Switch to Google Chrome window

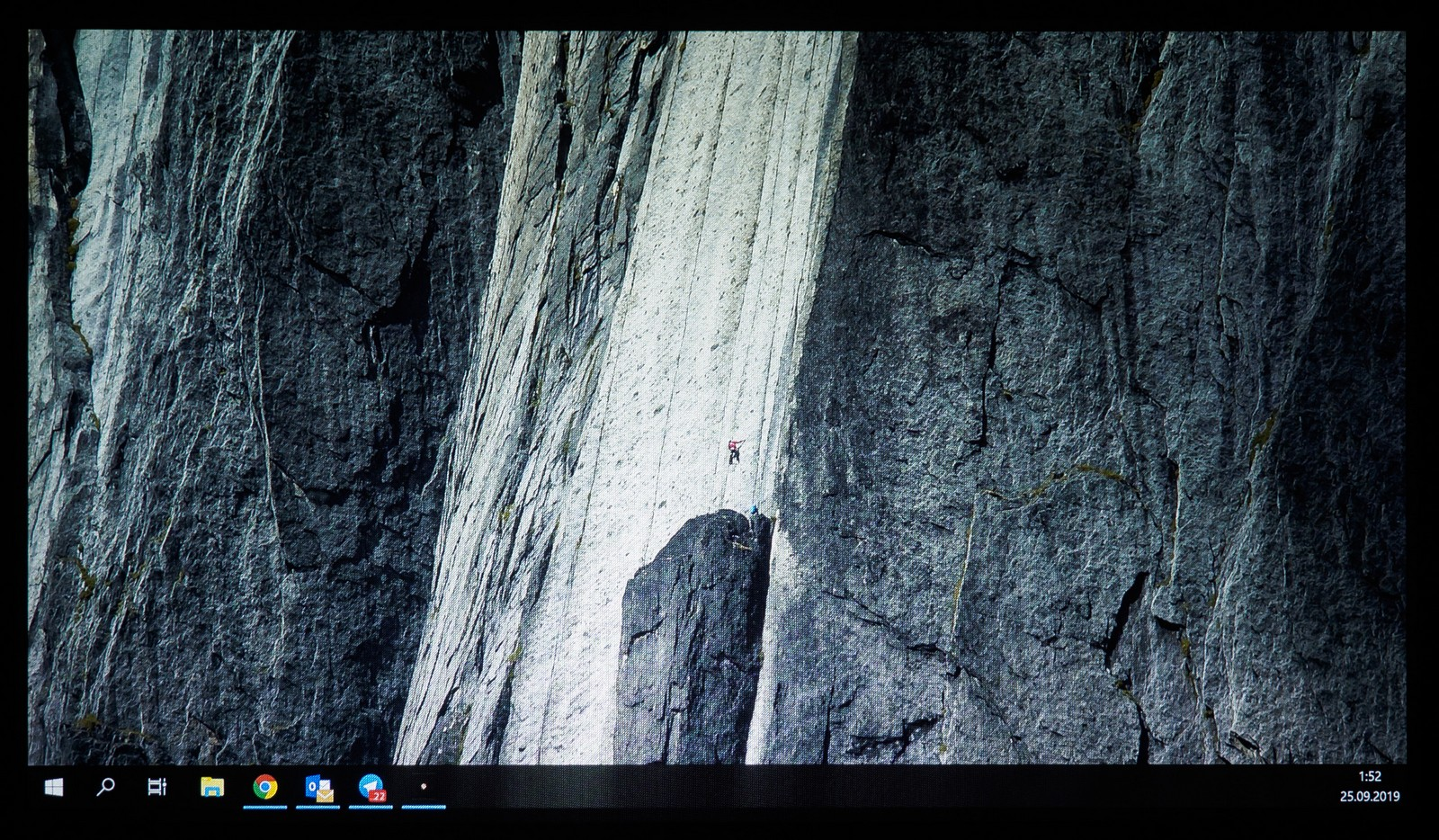click(264, 788)
